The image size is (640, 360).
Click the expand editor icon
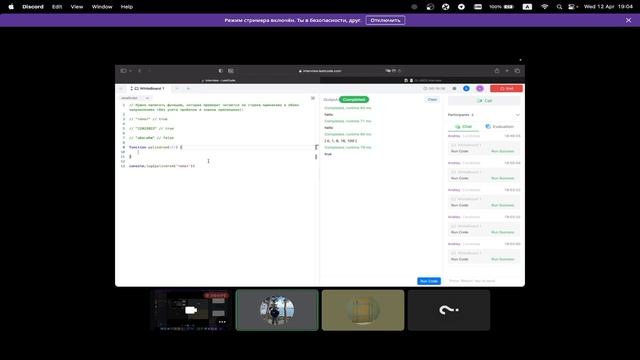click(313, 98)
